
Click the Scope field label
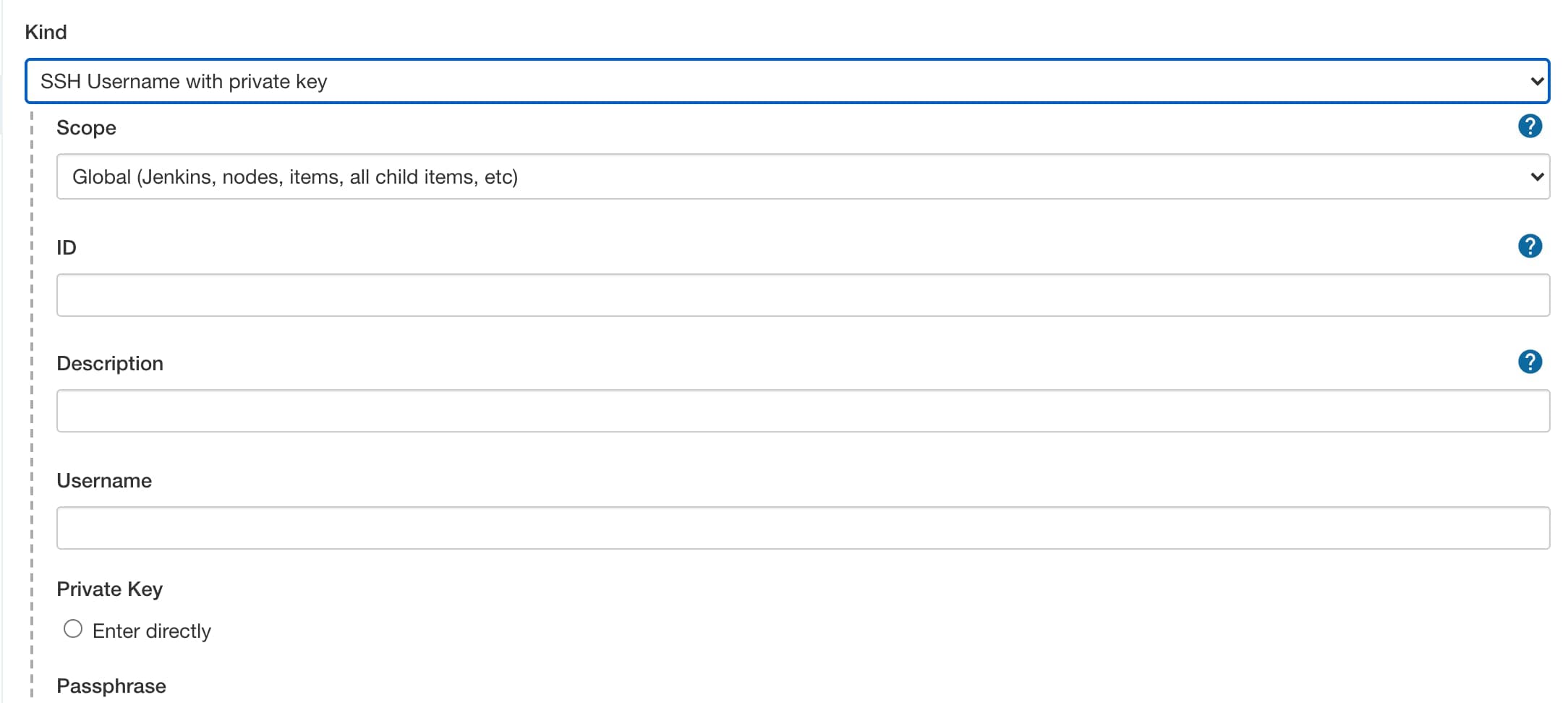click(86, 128)
